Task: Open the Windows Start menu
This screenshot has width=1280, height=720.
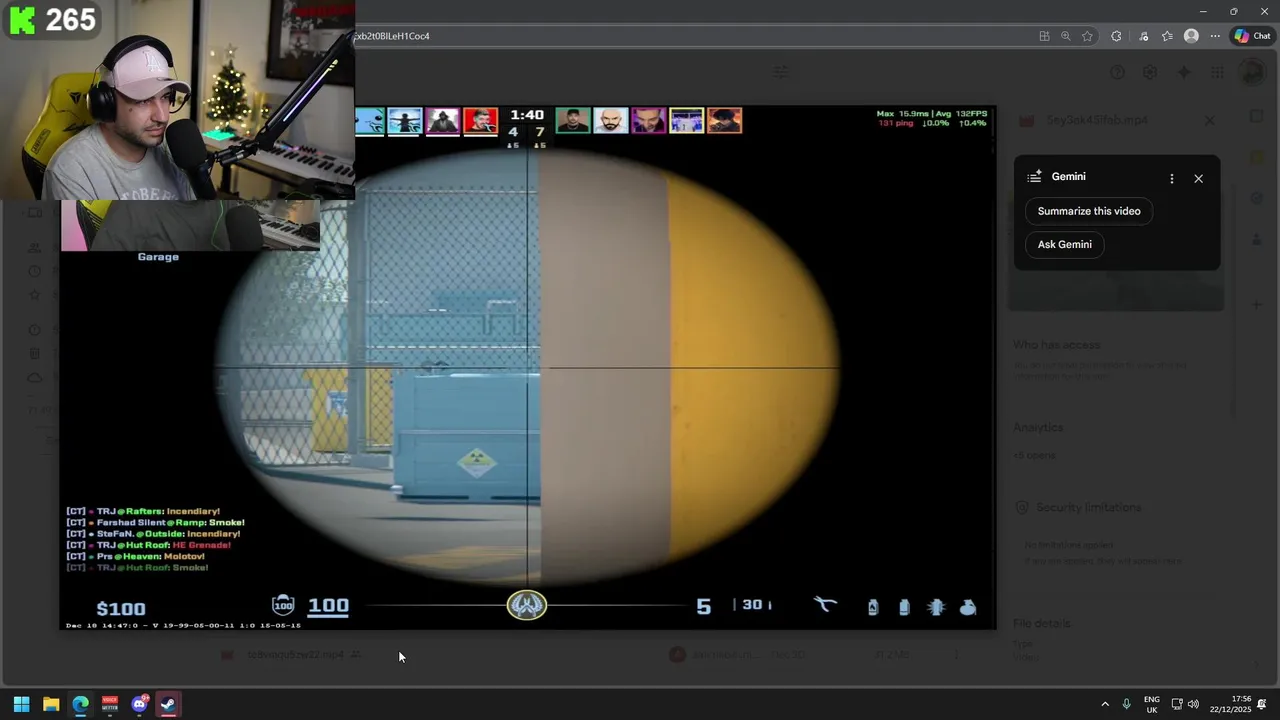Action: click(21, 704)
